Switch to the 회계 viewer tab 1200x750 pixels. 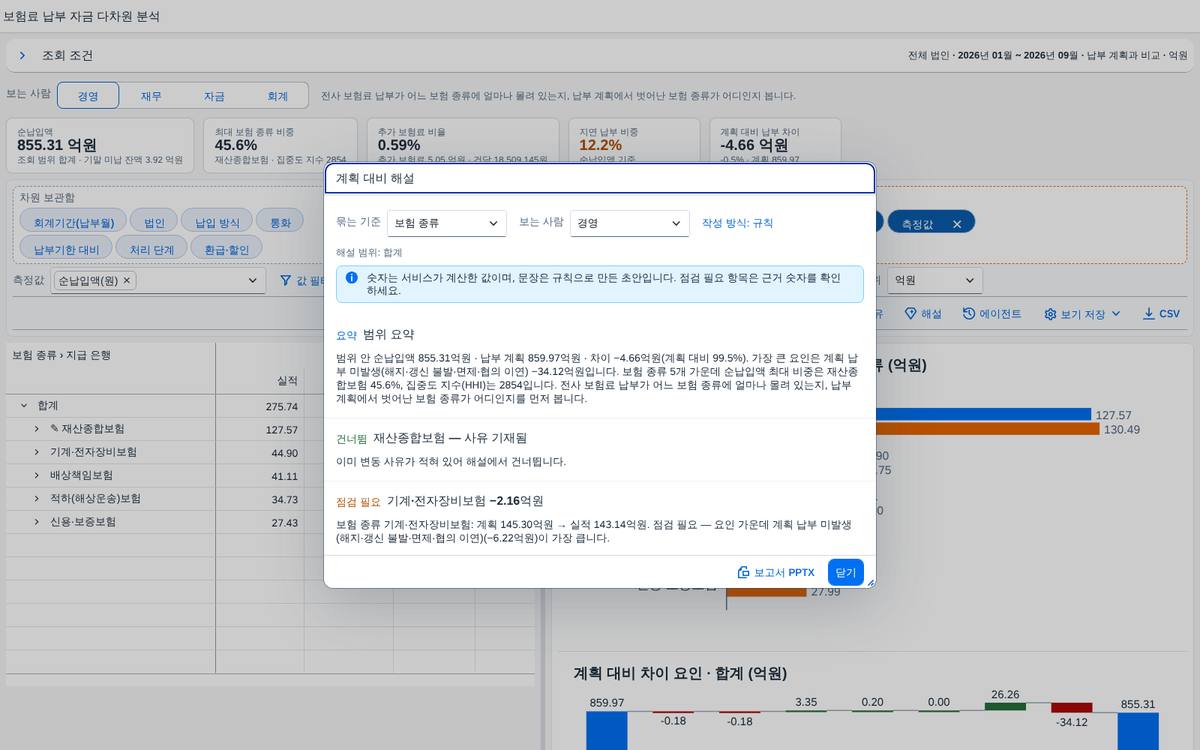(277, 96)
